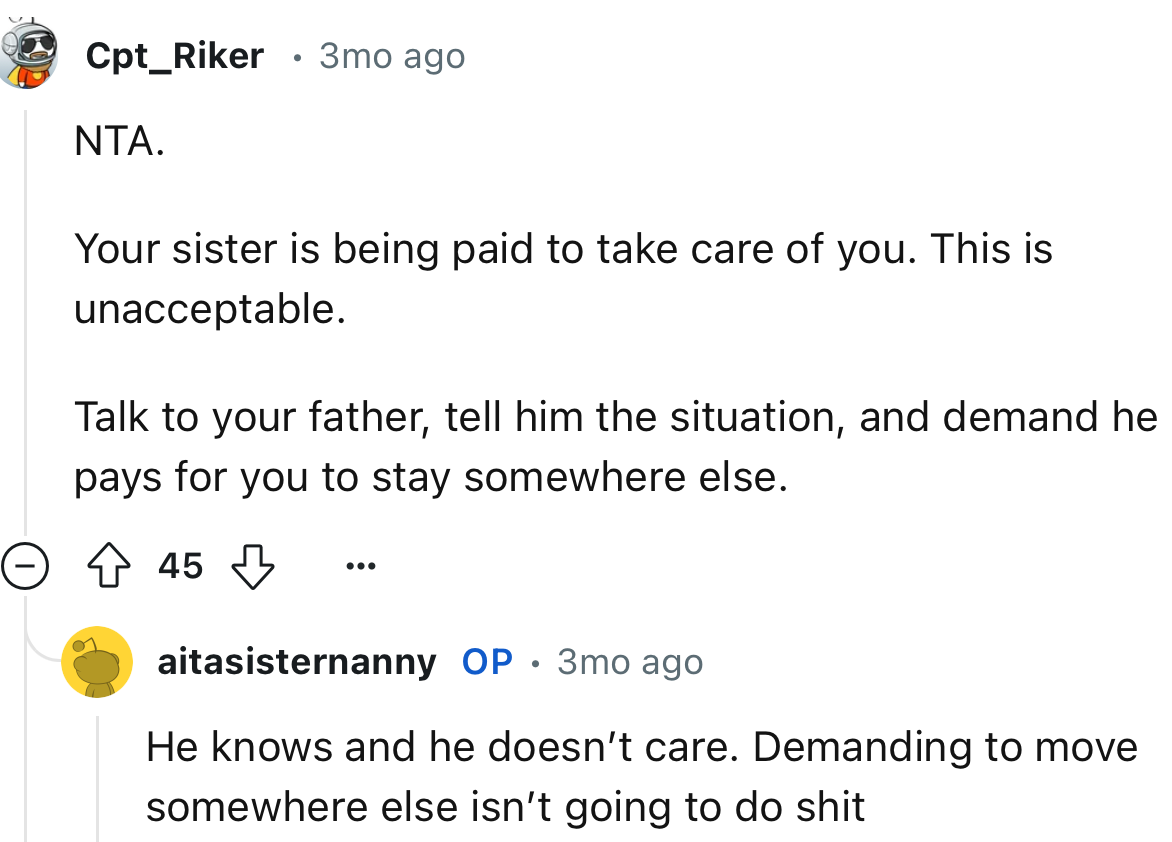
Task: Select the upvote arrow near the count 45
Action: coord(112,565)
